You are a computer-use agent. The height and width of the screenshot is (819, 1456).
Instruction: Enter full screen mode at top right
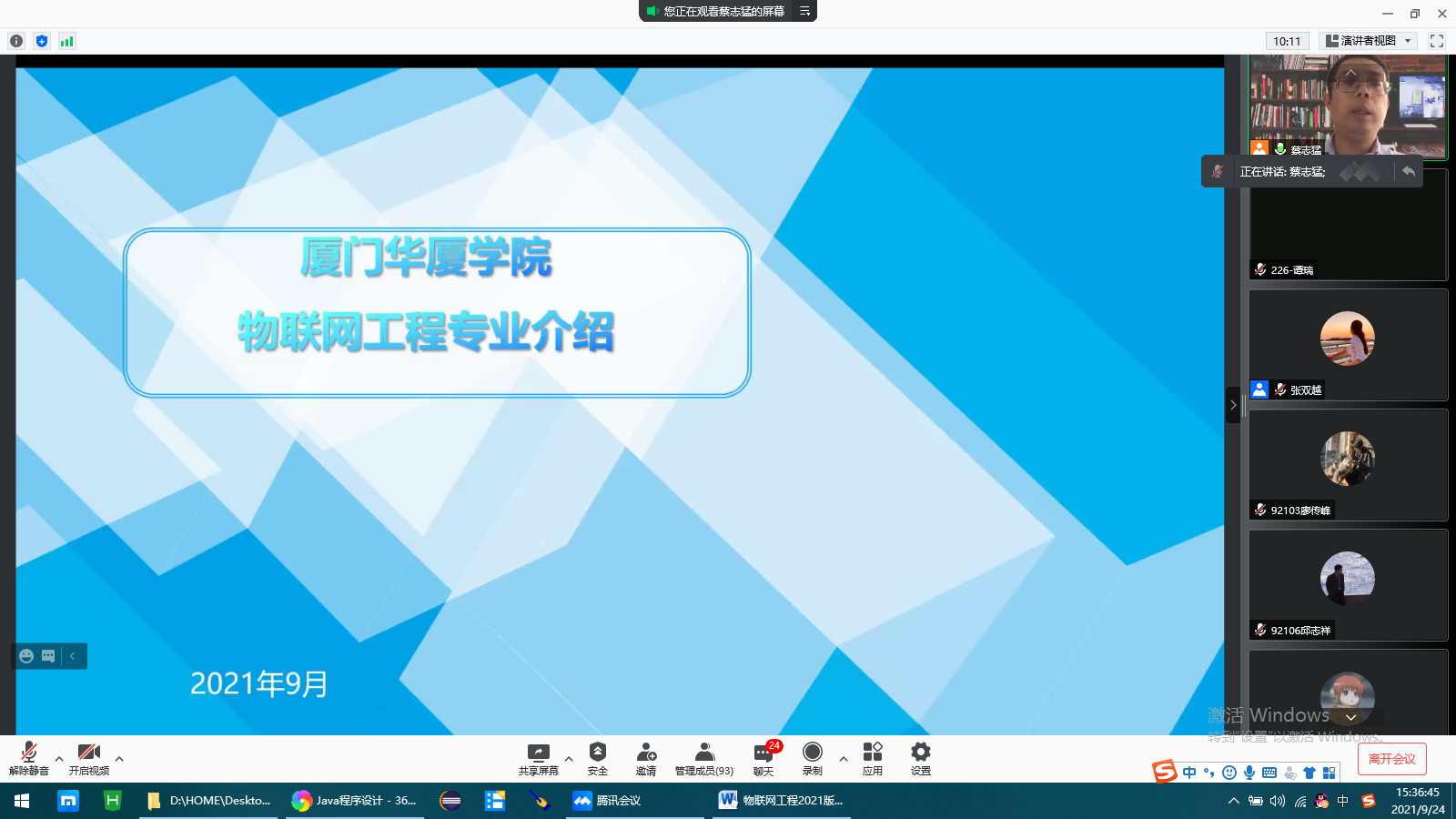1437,41
